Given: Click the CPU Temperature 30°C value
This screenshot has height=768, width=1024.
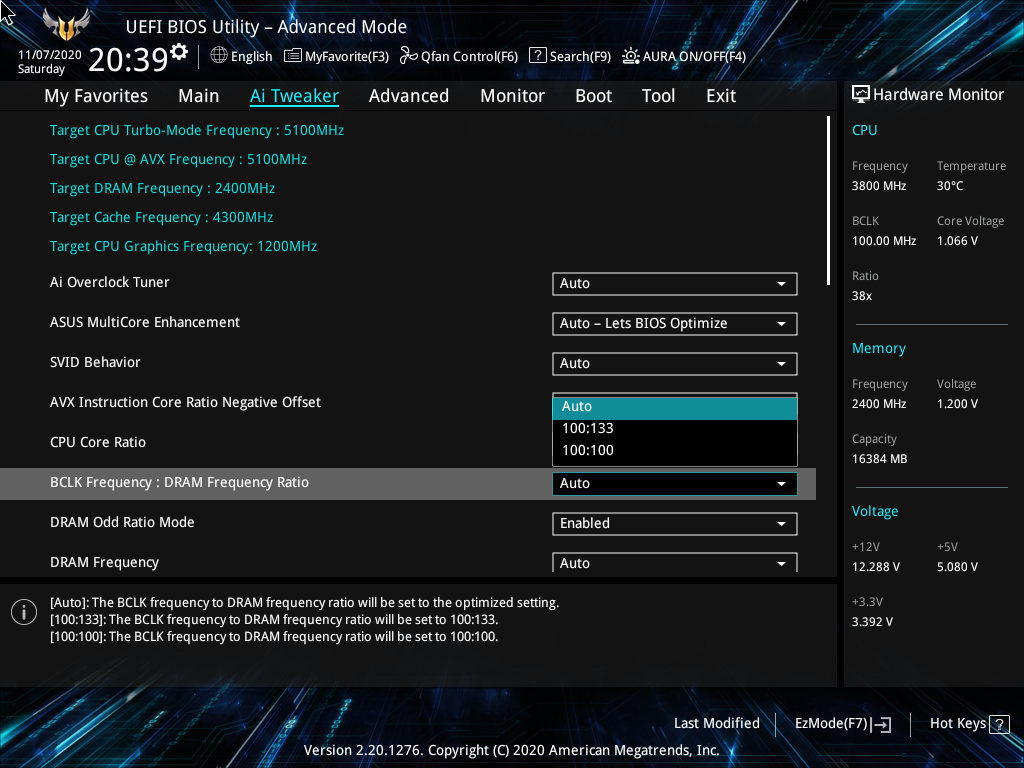Looking at the screenshot, I should click(950, 186).
